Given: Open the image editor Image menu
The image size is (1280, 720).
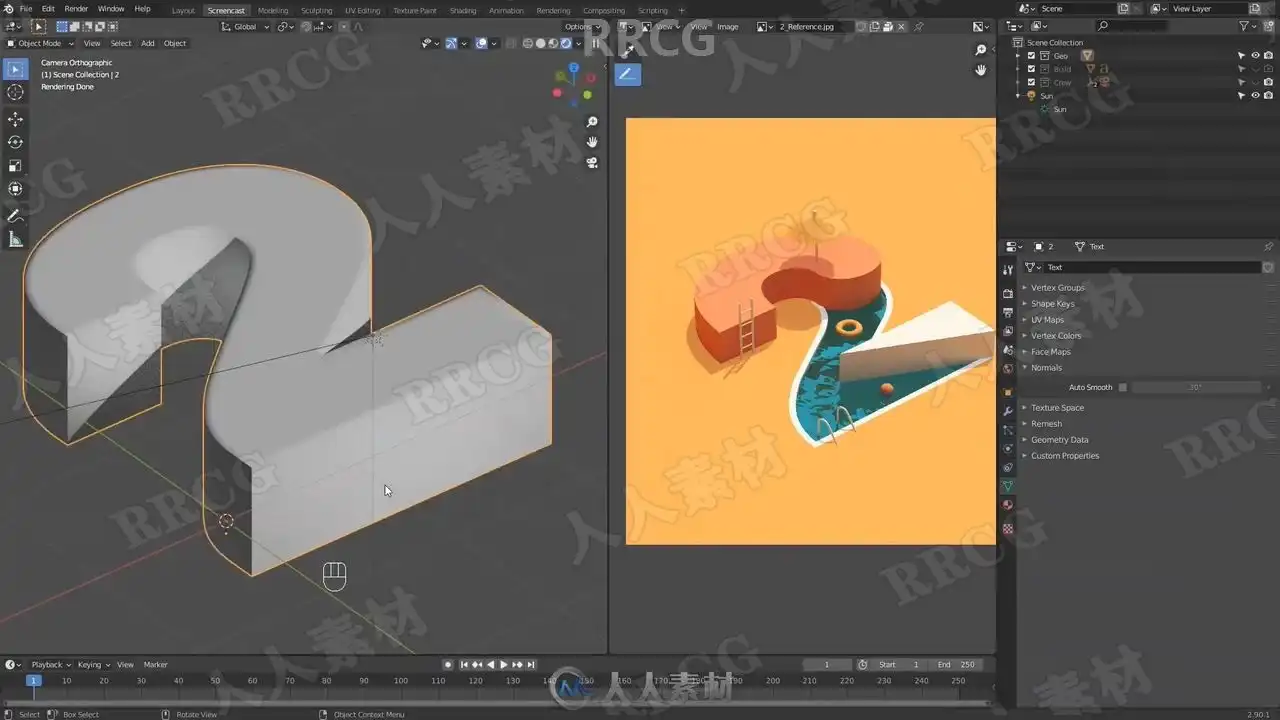Looking at the screenshot, I should [x=728, y=27].
